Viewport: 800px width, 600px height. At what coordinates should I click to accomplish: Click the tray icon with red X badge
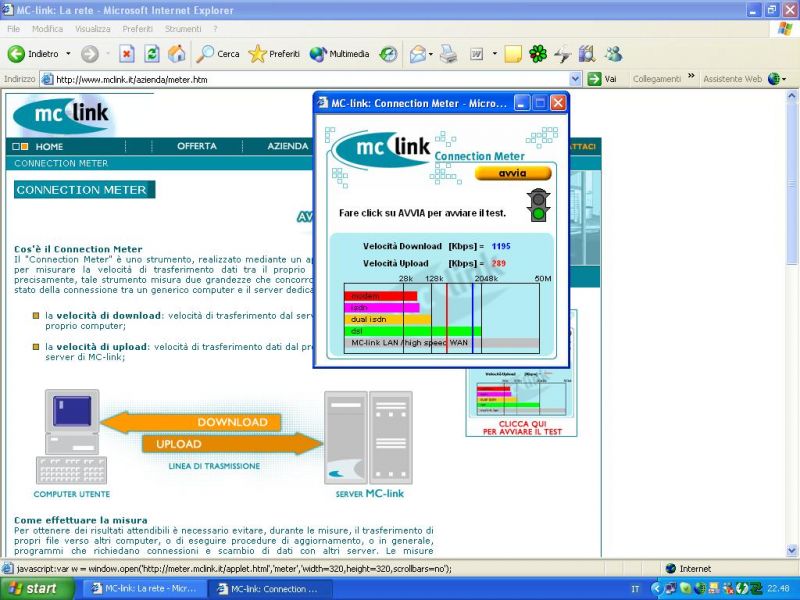727,589
